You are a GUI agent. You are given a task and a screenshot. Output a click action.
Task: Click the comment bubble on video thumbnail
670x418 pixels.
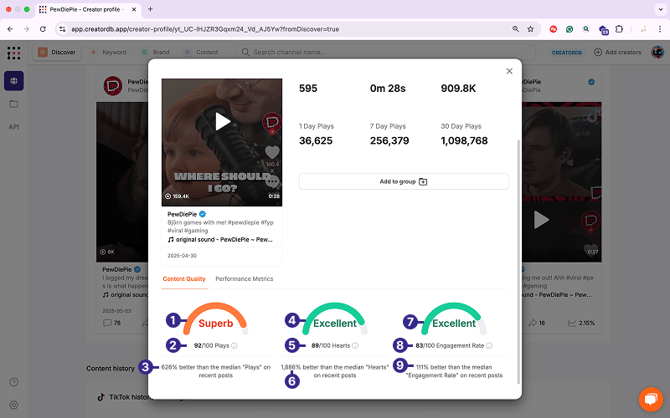tap(272, 182)
